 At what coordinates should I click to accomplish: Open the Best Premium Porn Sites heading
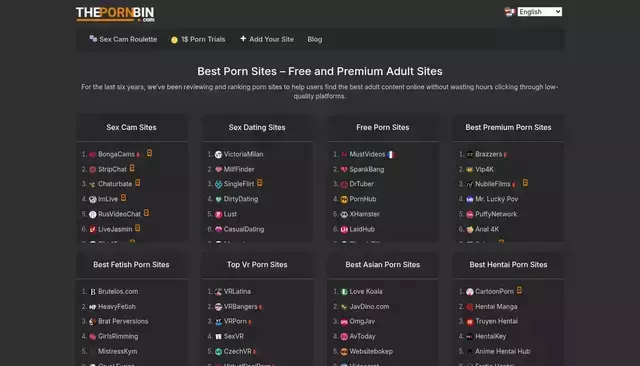coord(508,127)
